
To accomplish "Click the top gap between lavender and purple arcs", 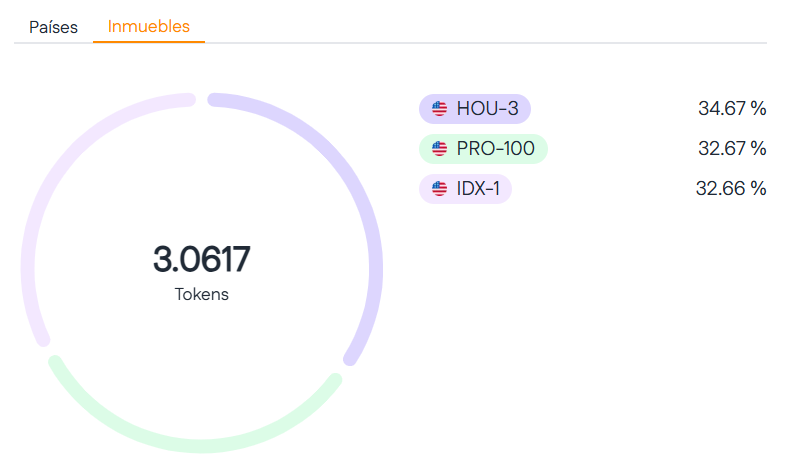I will (x=202, y=97).
